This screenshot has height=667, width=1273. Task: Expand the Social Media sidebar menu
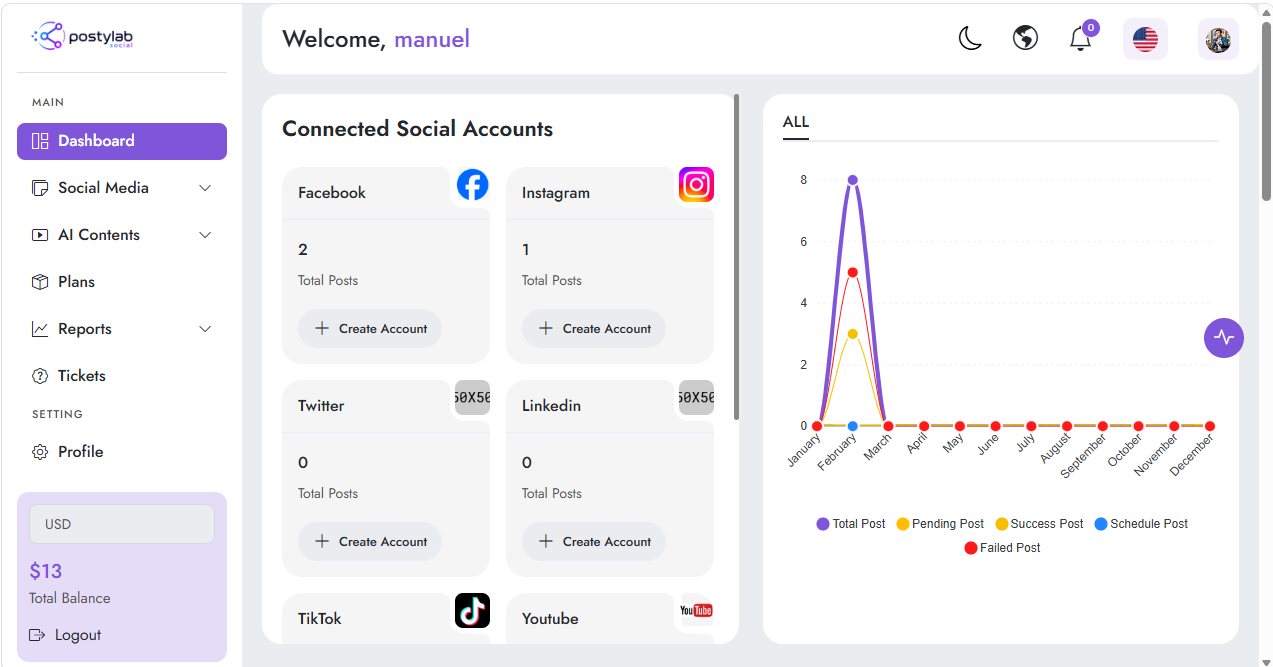(122, 188)
